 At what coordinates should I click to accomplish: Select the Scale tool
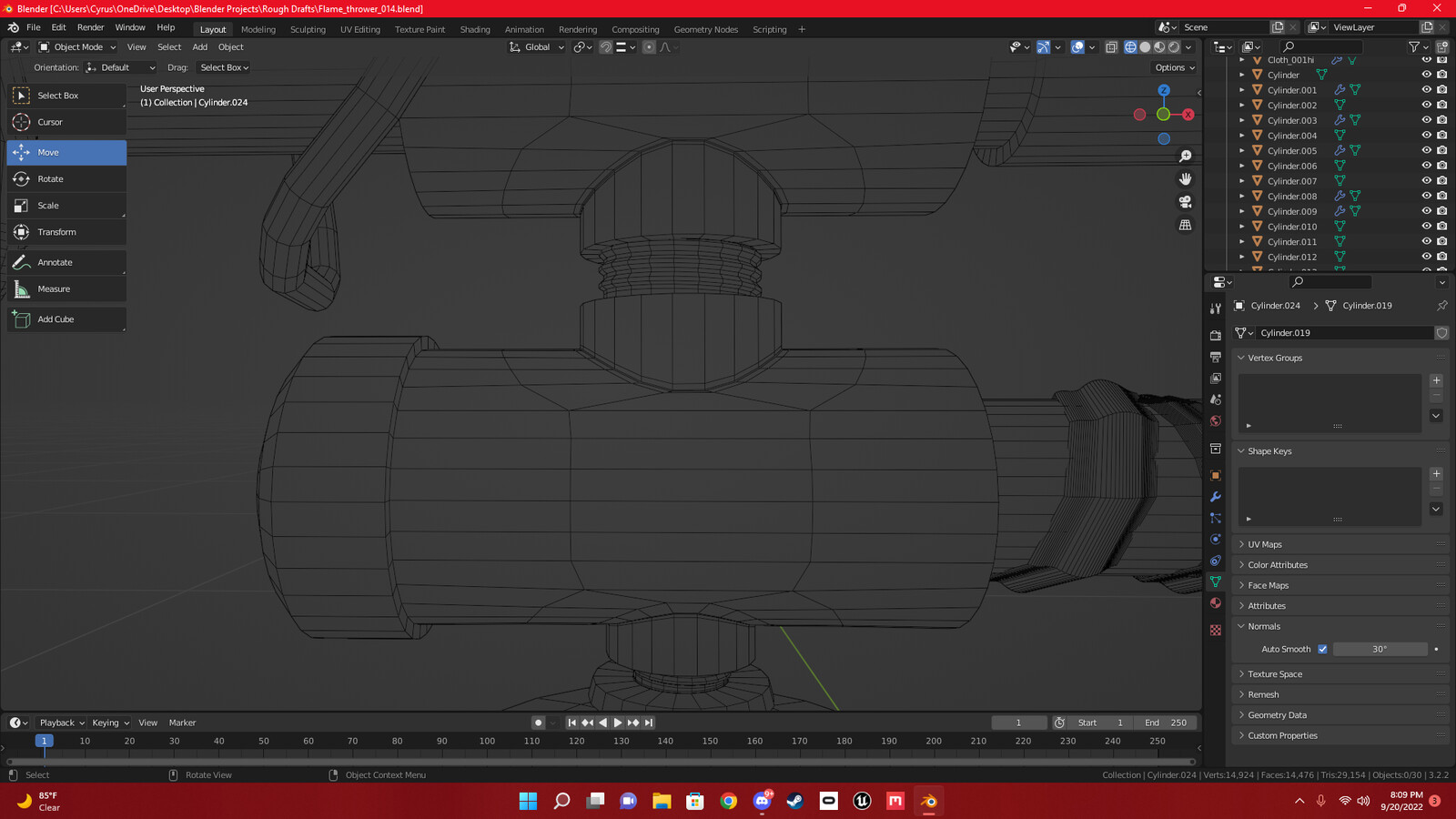66,206
